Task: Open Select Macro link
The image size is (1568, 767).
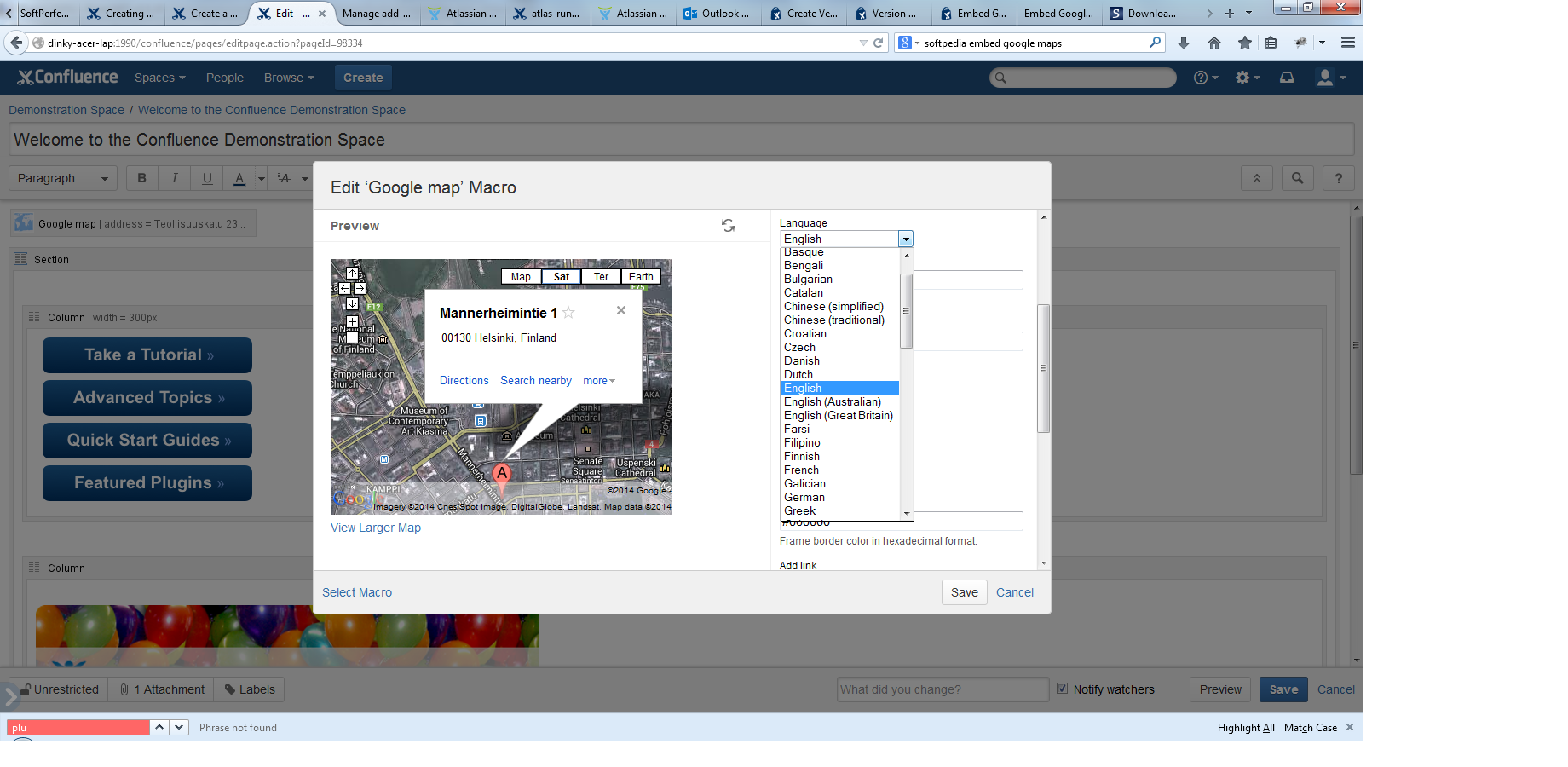Action: tap(357, 592)
